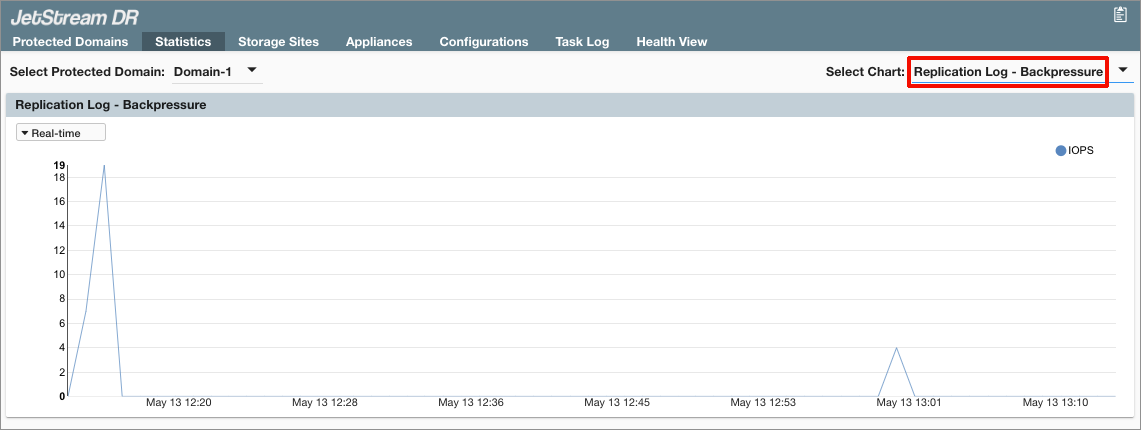Image resolution: width=1141 pixels, height=430 pixels.
Task: Switch to the Health View tab
Action: [672, 42]
